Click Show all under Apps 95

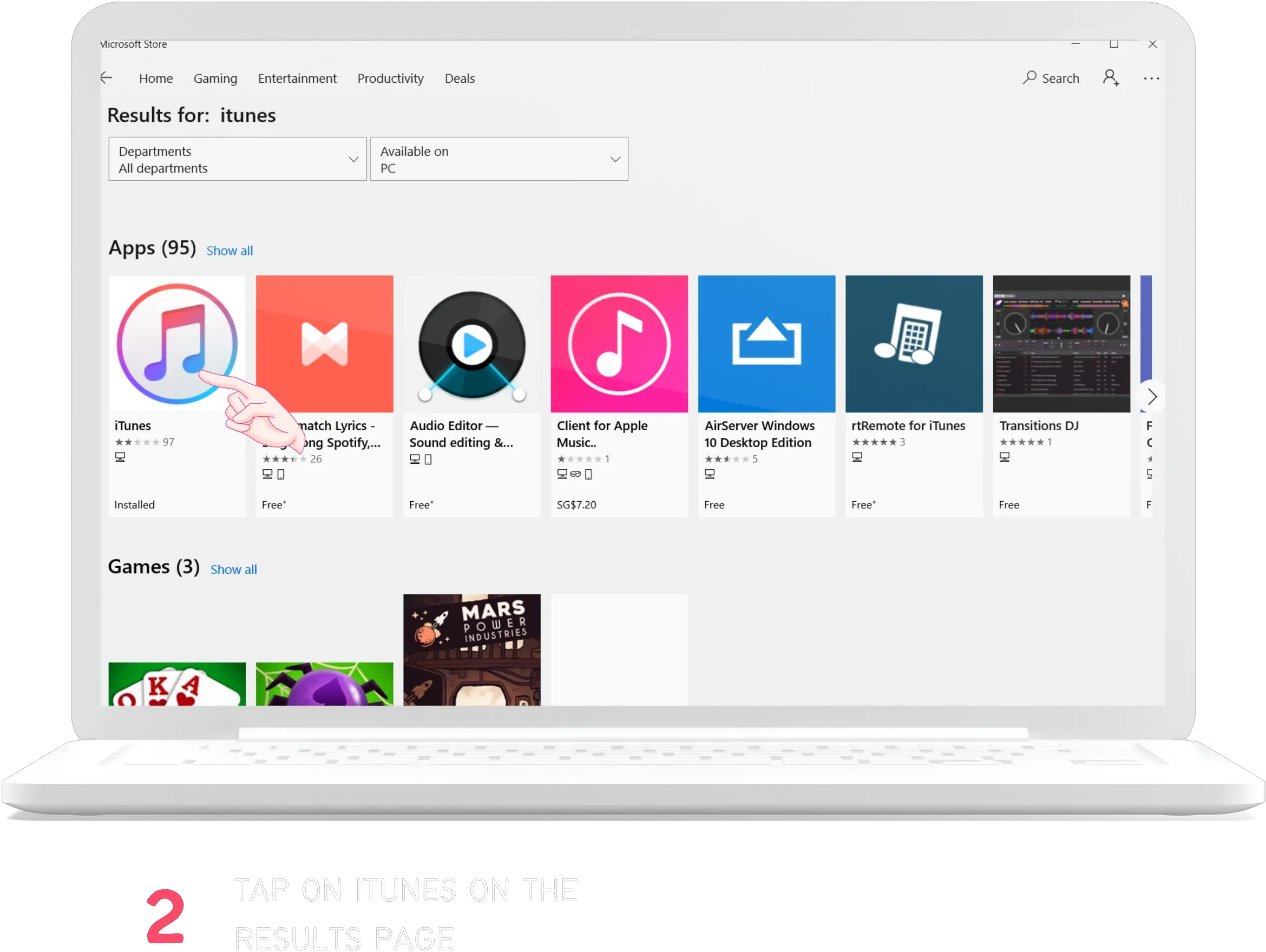click(x=229, y=250)
